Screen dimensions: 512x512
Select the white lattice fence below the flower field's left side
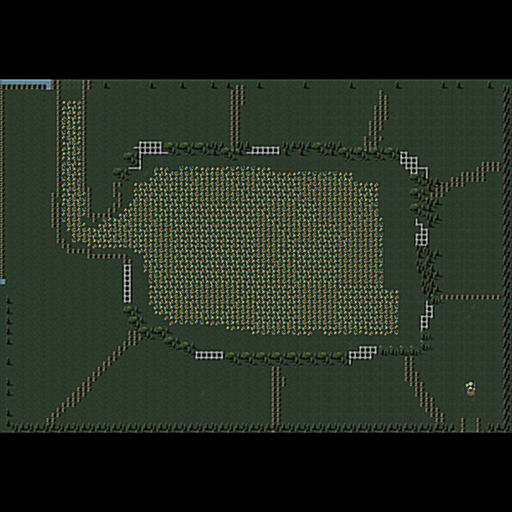209,355
